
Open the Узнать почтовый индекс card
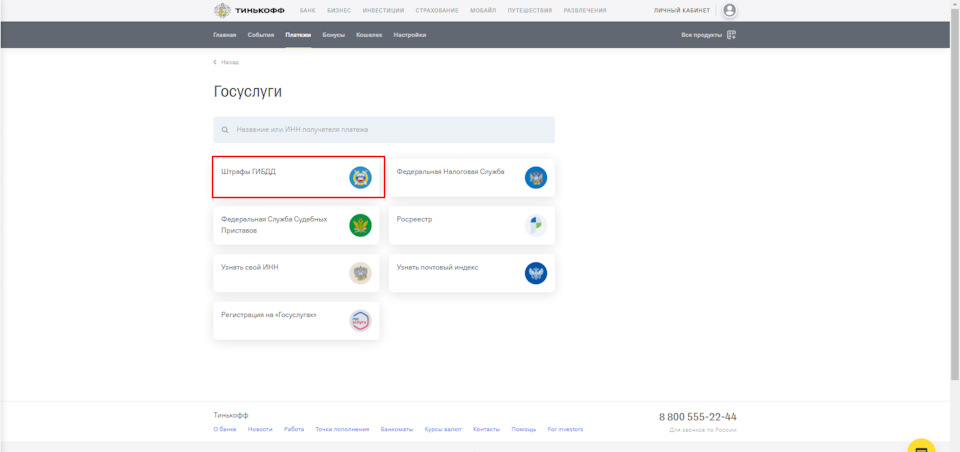click(x=472, y=273)
